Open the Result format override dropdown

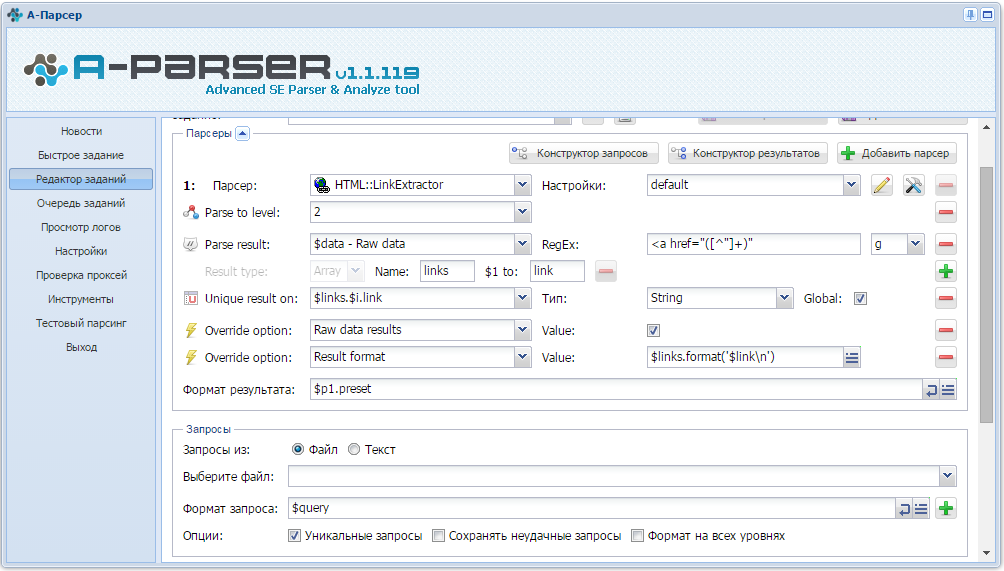click(522, 357)
